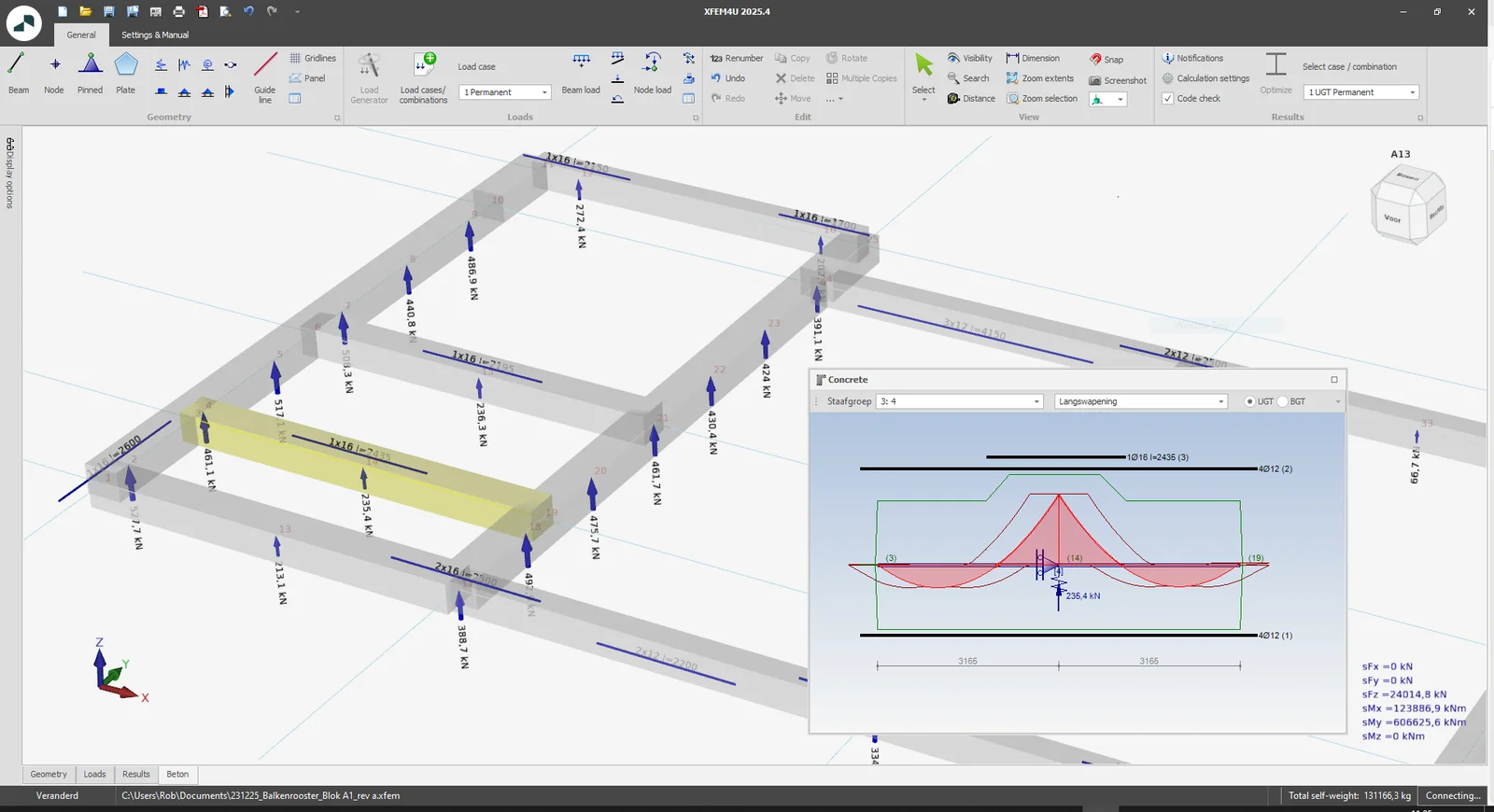Add a Beam load

(x=581, y=74)
